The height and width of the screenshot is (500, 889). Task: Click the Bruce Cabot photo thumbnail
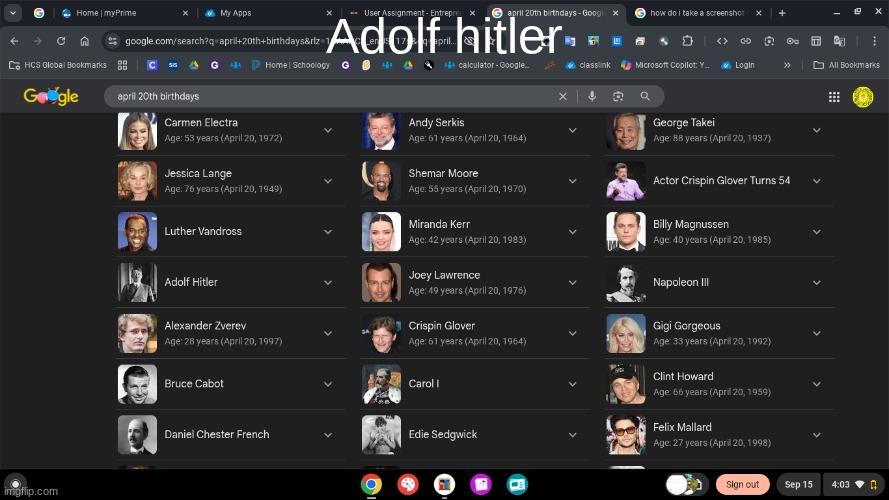point(137,384)
